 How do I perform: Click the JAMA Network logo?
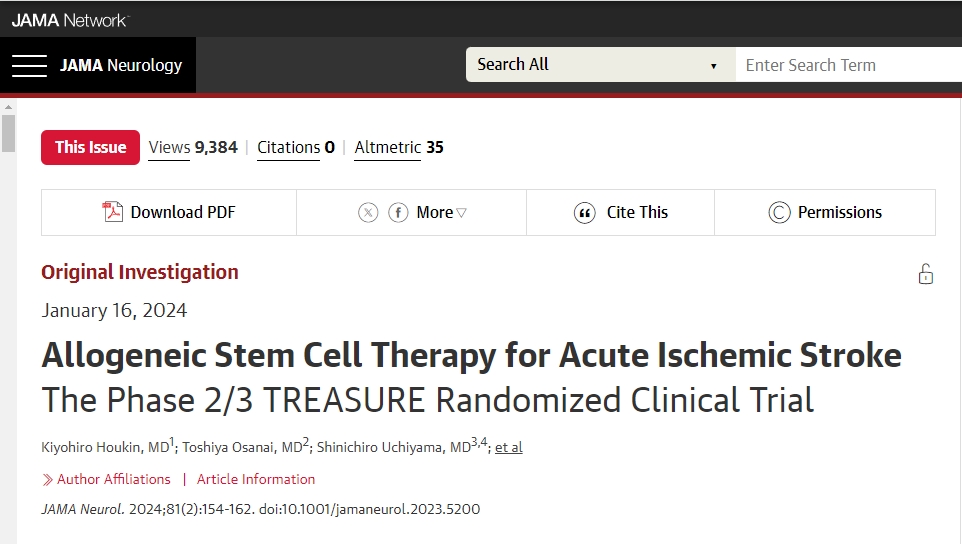coord(70,19)
